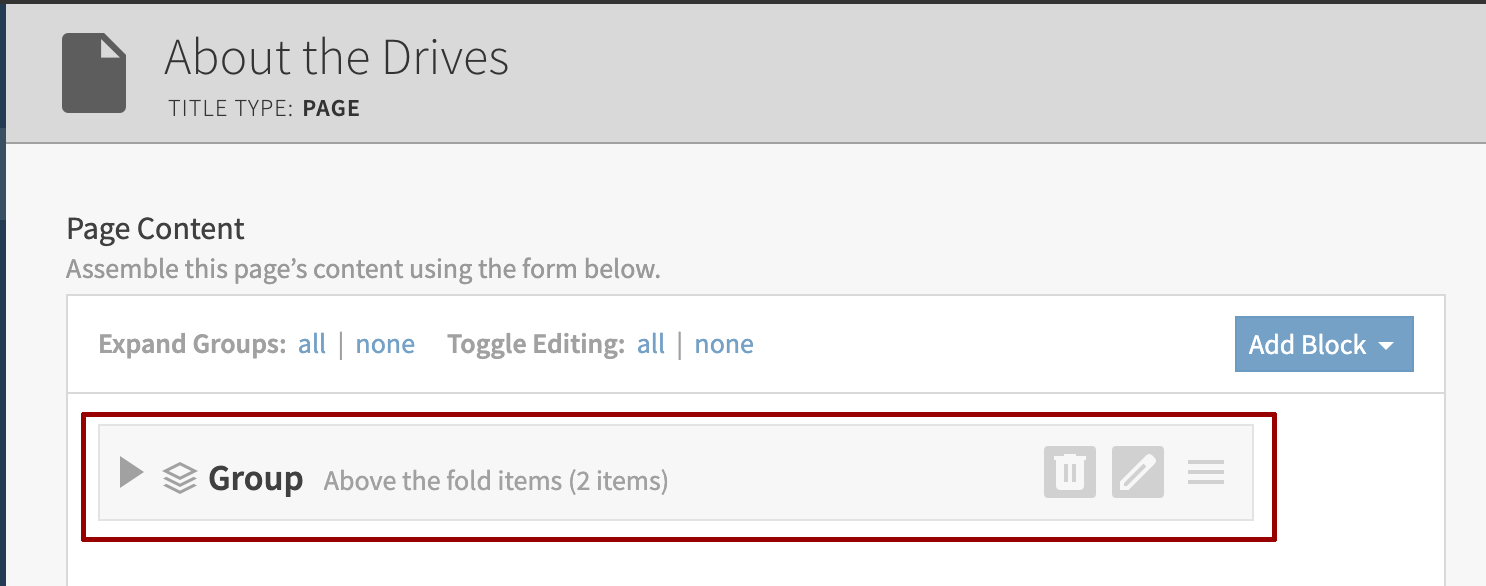Click the "About the Drives" page title
This screenshot has width=1486, height=586.
coord(337,58)
